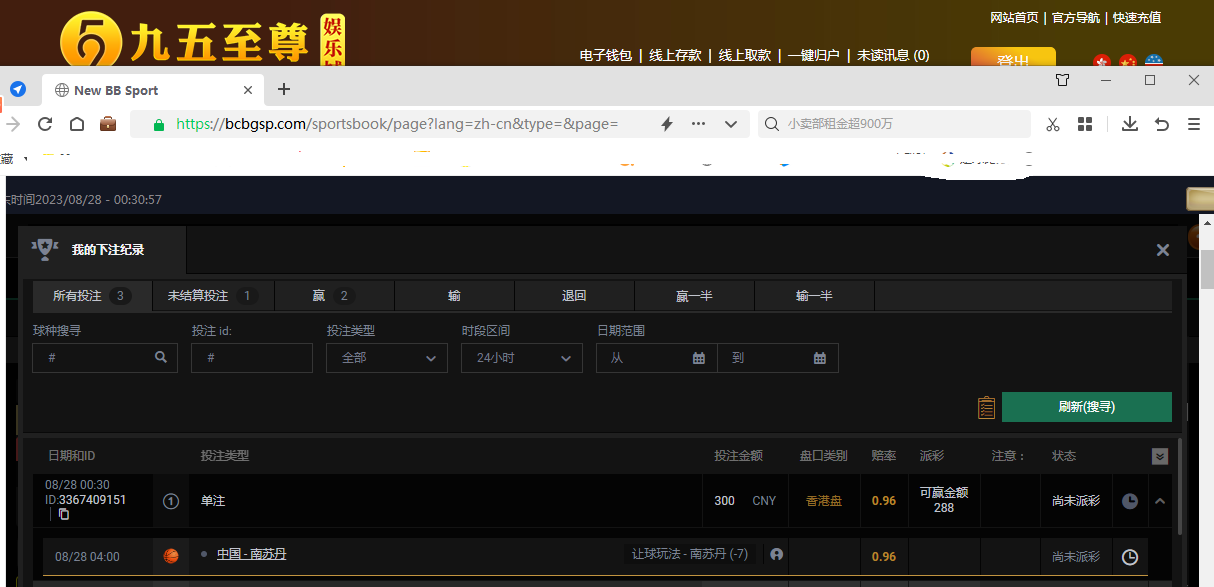Switch to the 输一半 tab
This screenshot has width=1214, height=587.
click(814, 296)
